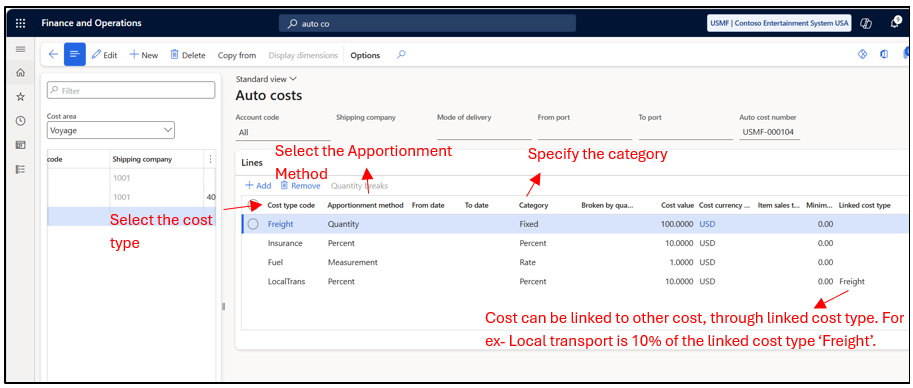Image resolution: width=913 pixels, height=388 pixels.
Task: Expand the Standard view selector
Action: point(266,79)
